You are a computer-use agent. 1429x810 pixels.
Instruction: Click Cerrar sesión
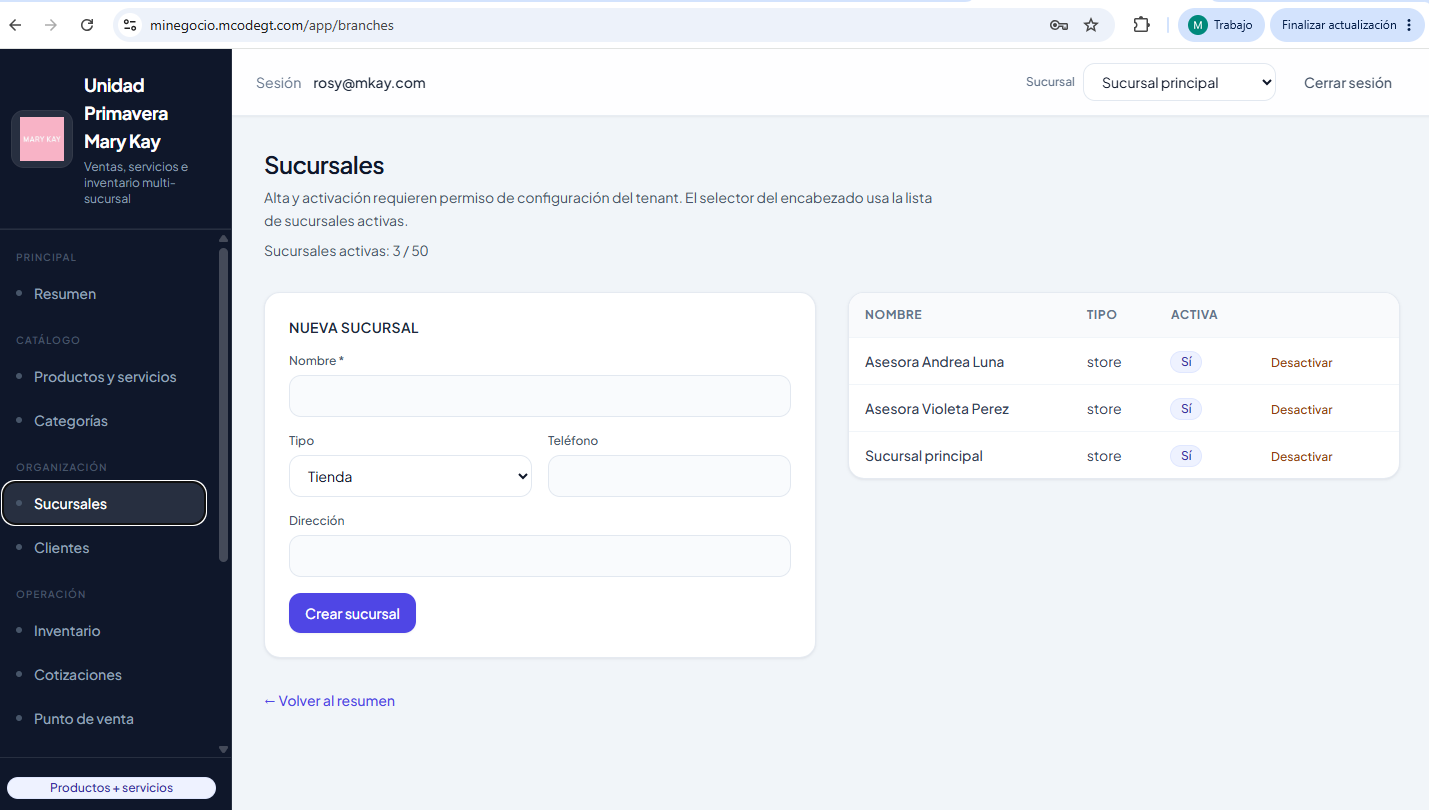click(x=1347, y=83)
